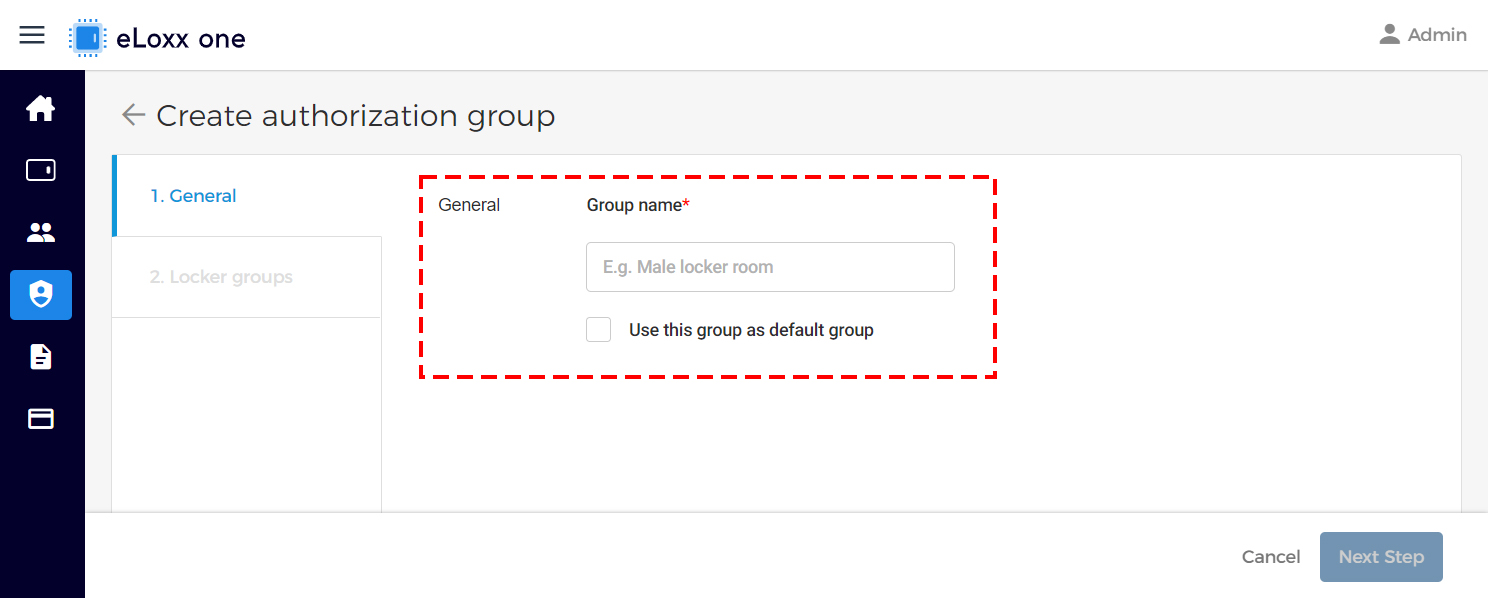This screenshot has width=1488, height=598.
Task: Open the users icon in the sidebar
Action: [x=41, y=233]
